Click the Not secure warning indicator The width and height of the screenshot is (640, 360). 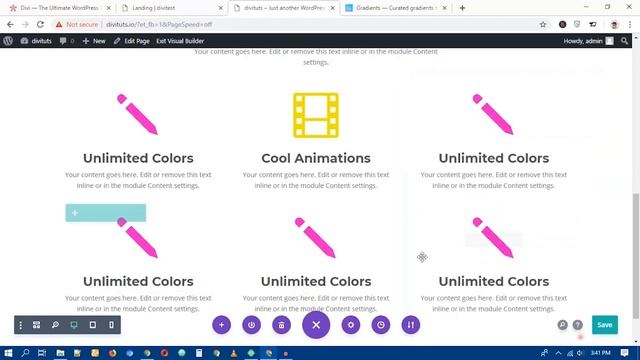pos(77,24)
